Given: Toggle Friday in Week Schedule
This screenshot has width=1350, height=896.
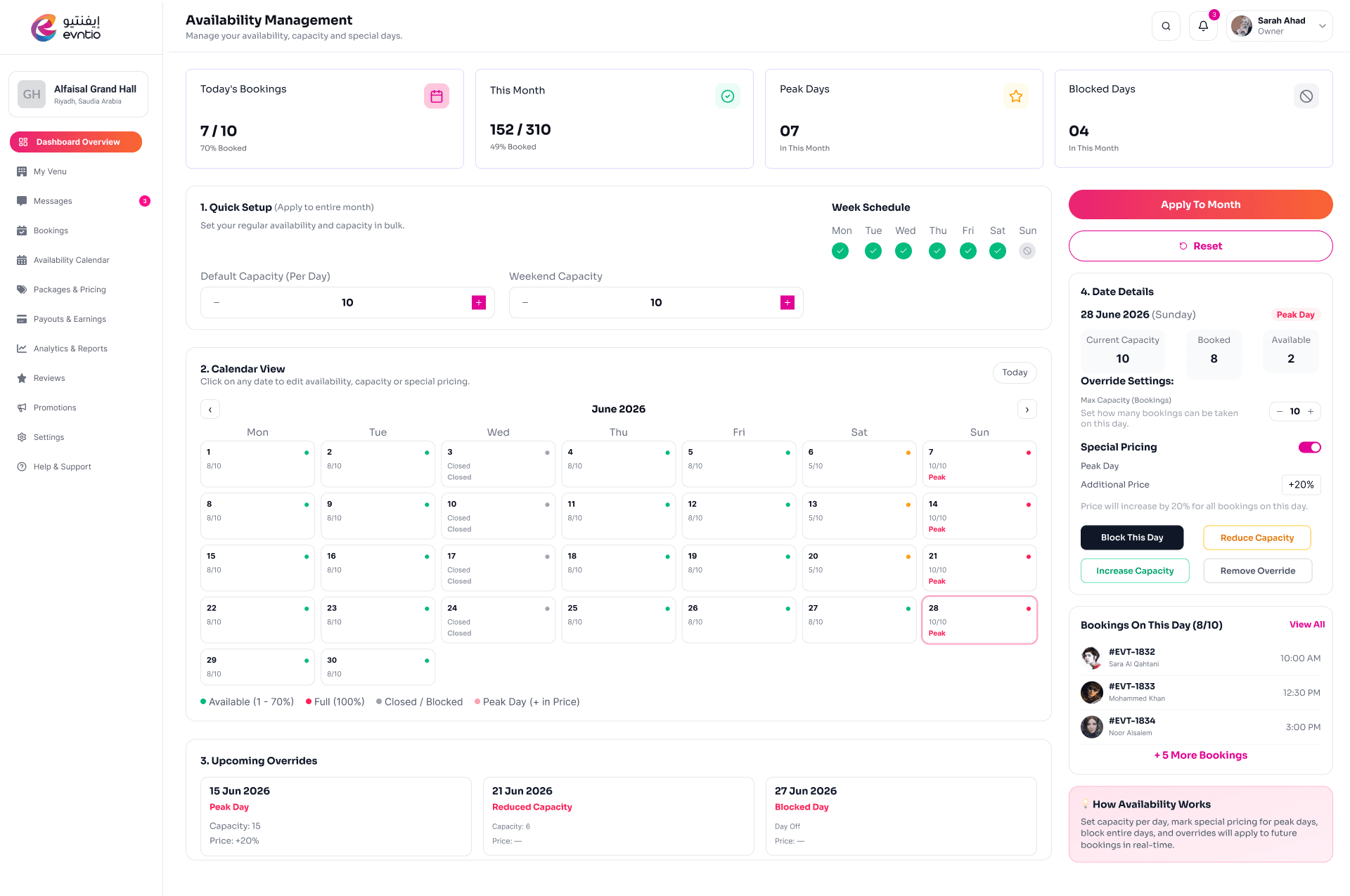Looking at the screenshot, I should tap(968, 251).
